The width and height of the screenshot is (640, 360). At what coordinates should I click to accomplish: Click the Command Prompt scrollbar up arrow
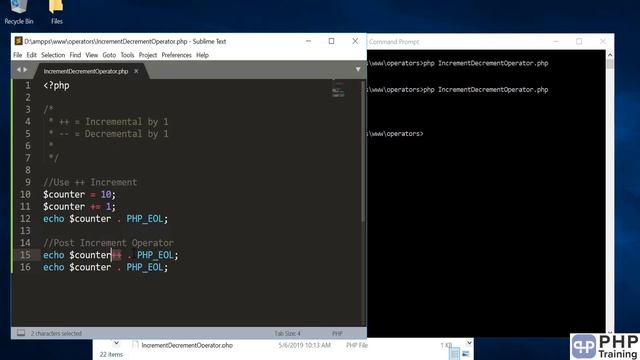tap(610, 54)
